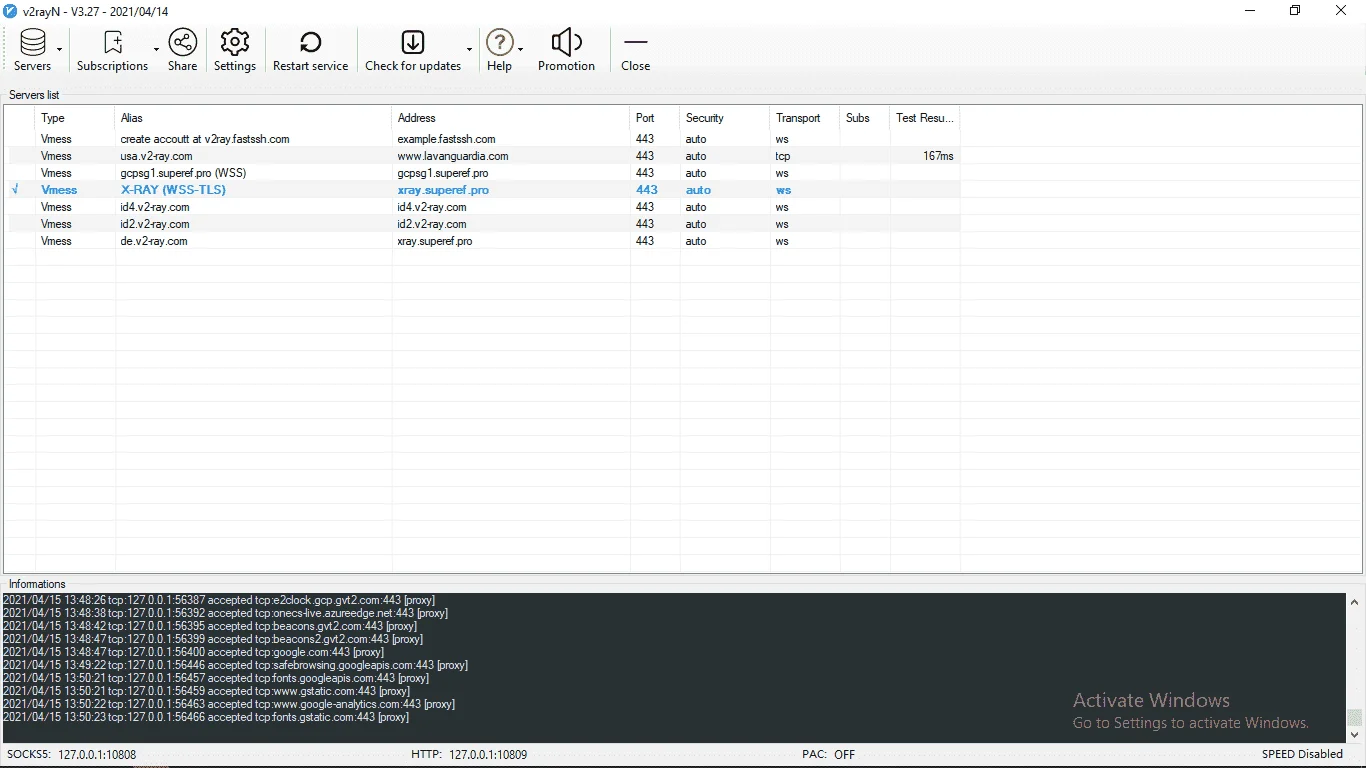The image size is (1366, 768).
Task: Select server 'create accoutt at v2ray.fastssh.com'
Action: click(x=205, y=139)
